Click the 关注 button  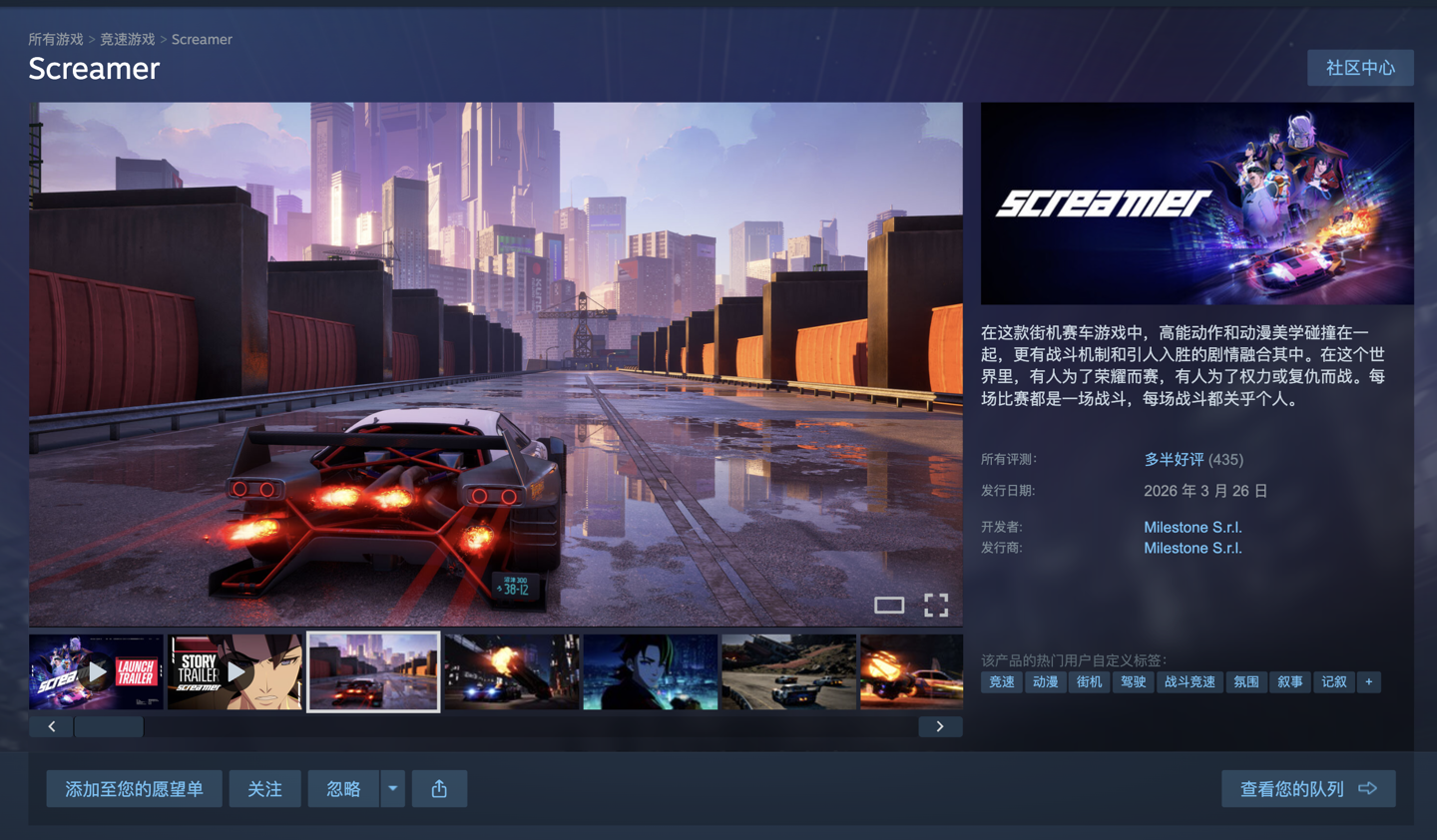click(264, 789)
